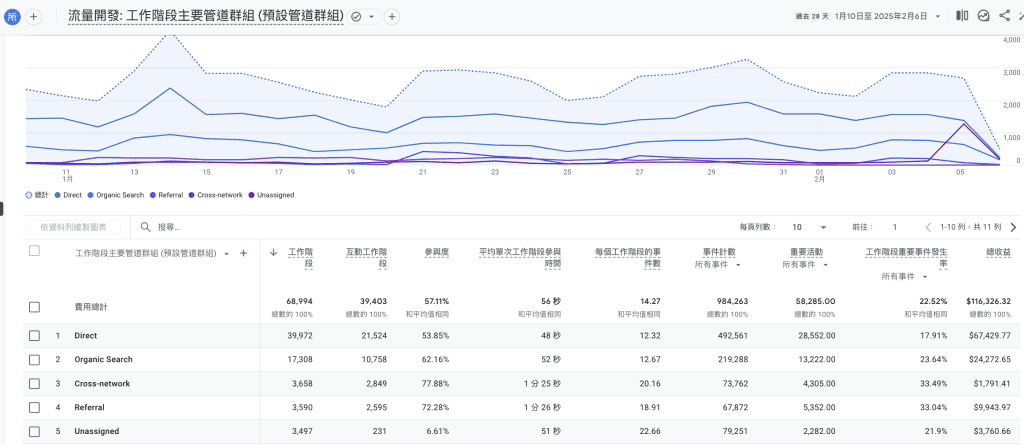Click the 1-10 列，共 11 列 pagination text
Screen dimensions: 1024x445
point(970,227)
